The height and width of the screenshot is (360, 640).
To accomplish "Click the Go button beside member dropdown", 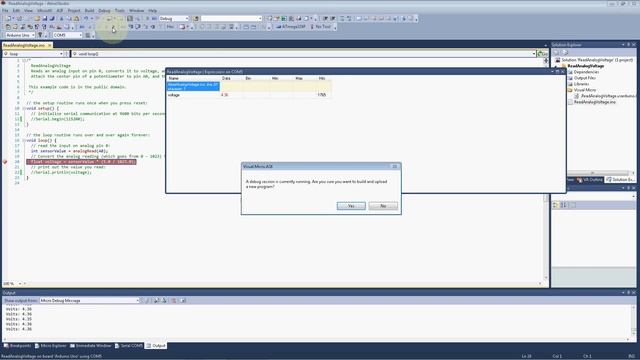I will [543, 54].
